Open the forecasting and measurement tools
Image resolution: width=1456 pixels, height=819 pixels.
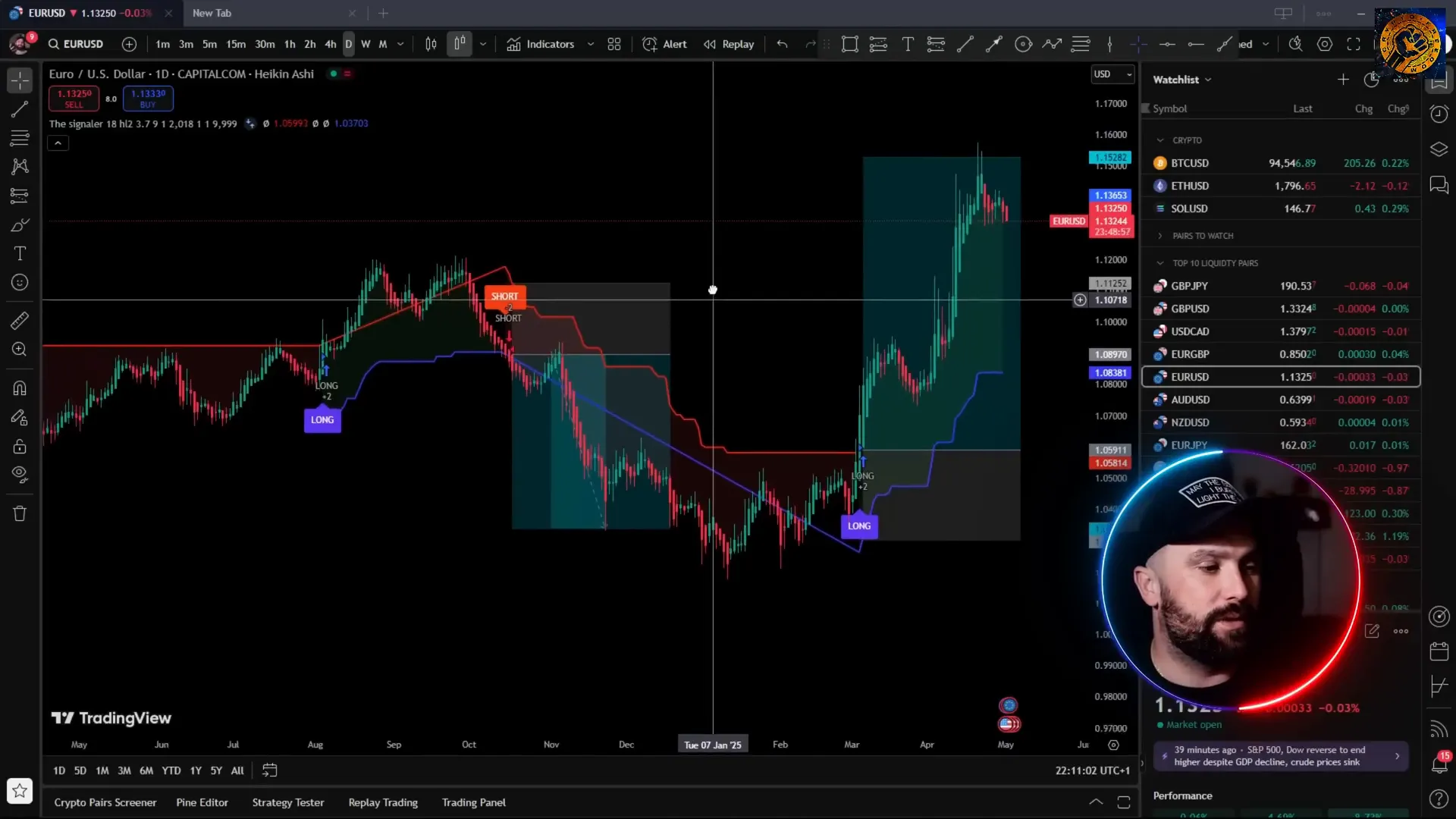tap(20, 196)
